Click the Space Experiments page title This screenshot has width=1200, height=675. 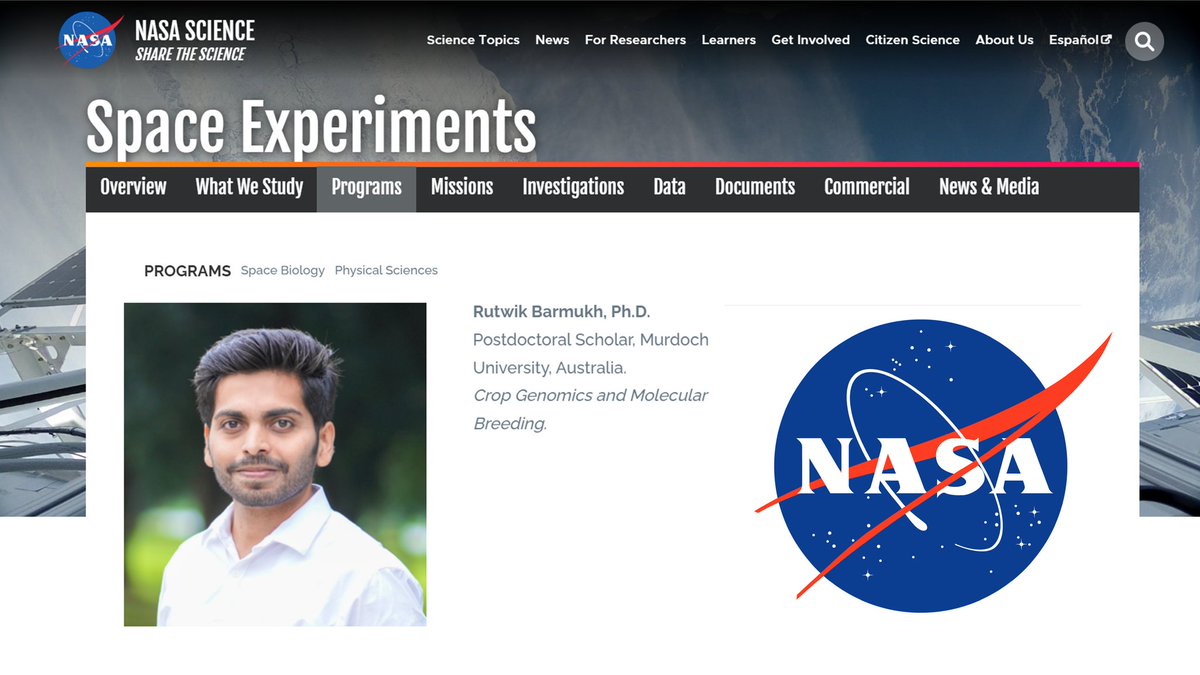[311, 127]
